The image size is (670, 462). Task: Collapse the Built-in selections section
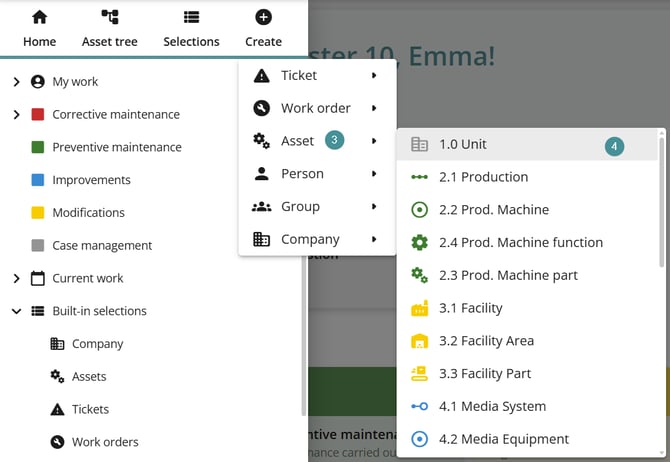click(x=16, y=311)
